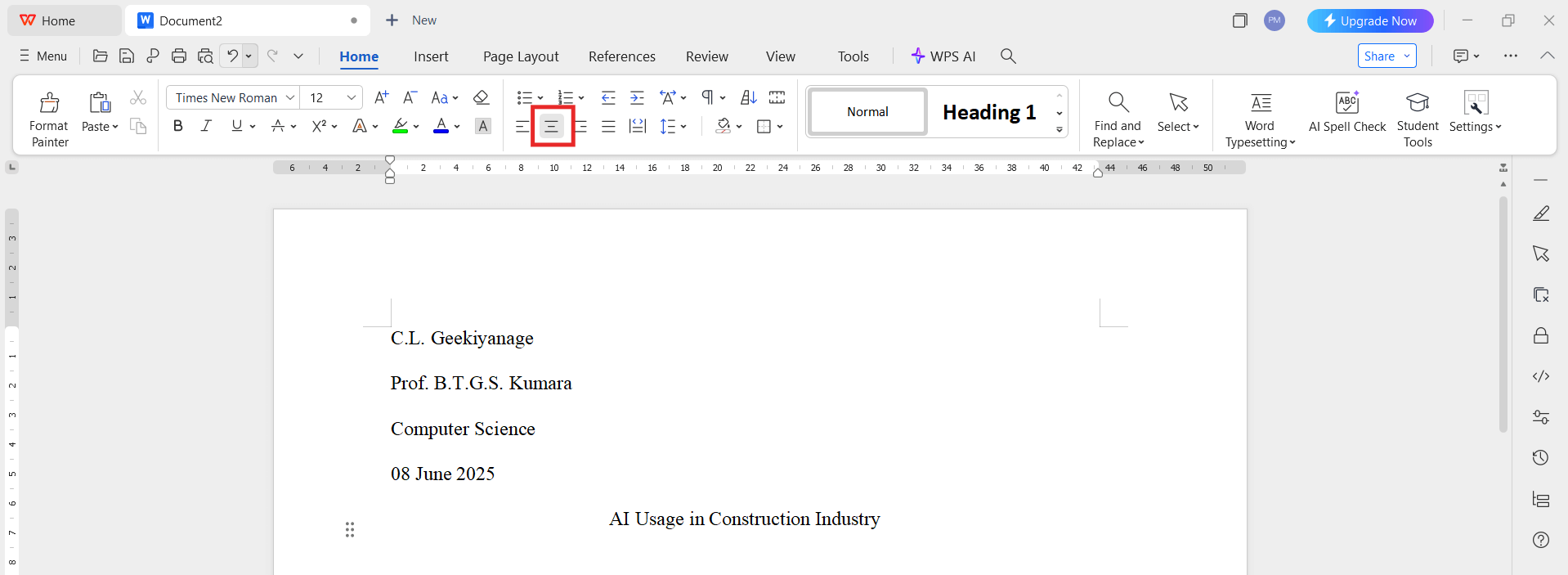This screenshot has width=1568, height=575.
Task: Toggle Superscript formatting
Action: click(319, 126)
